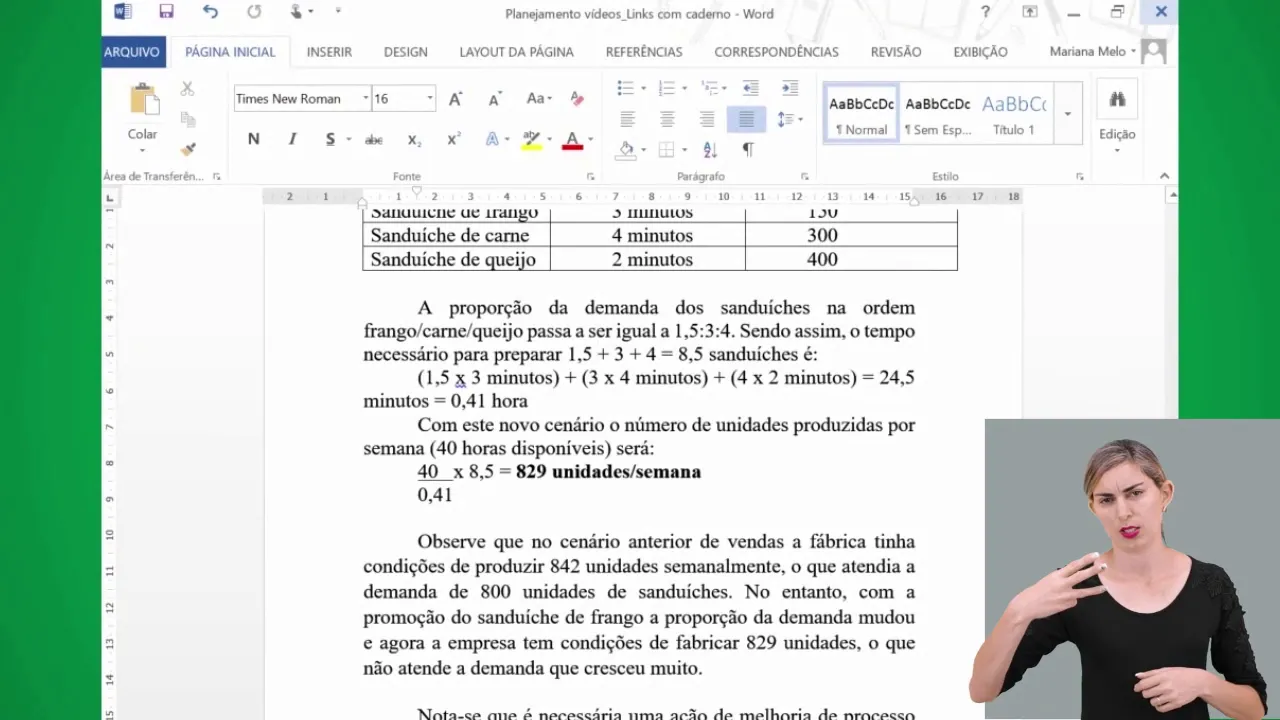Click multilevel list icon
The width and height of the screenshot is (1280, 720).
point(709,88)
